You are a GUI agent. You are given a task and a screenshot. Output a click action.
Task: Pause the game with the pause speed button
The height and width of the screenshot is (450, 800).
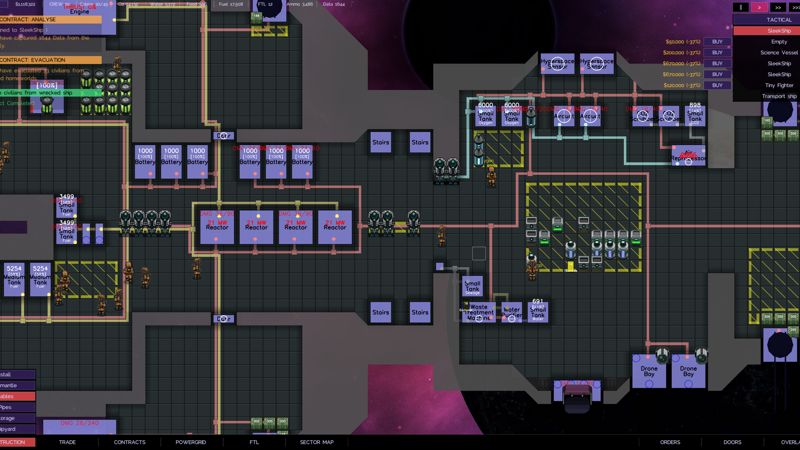click(741, 7)
